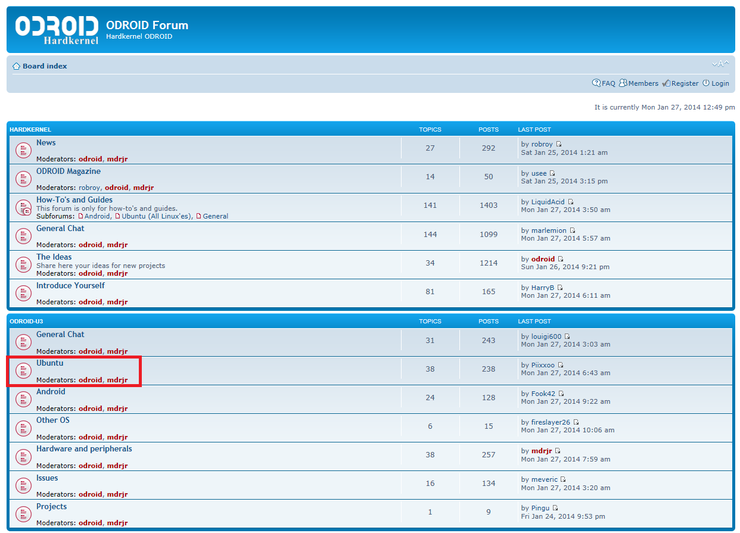Viewport: 740px width, 533px height.
Task: Click the forum icon next to News
Action: click(23, 150)
